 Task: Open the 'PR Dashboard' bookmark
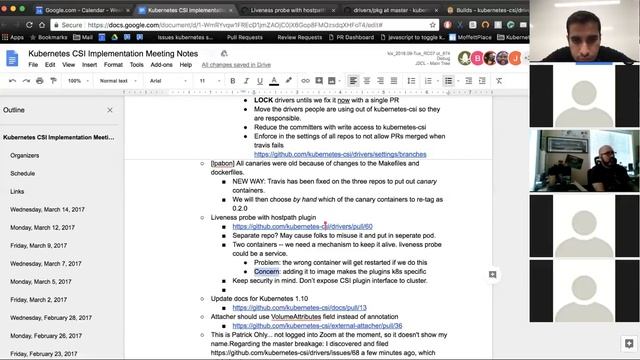(x=351, y=37)
